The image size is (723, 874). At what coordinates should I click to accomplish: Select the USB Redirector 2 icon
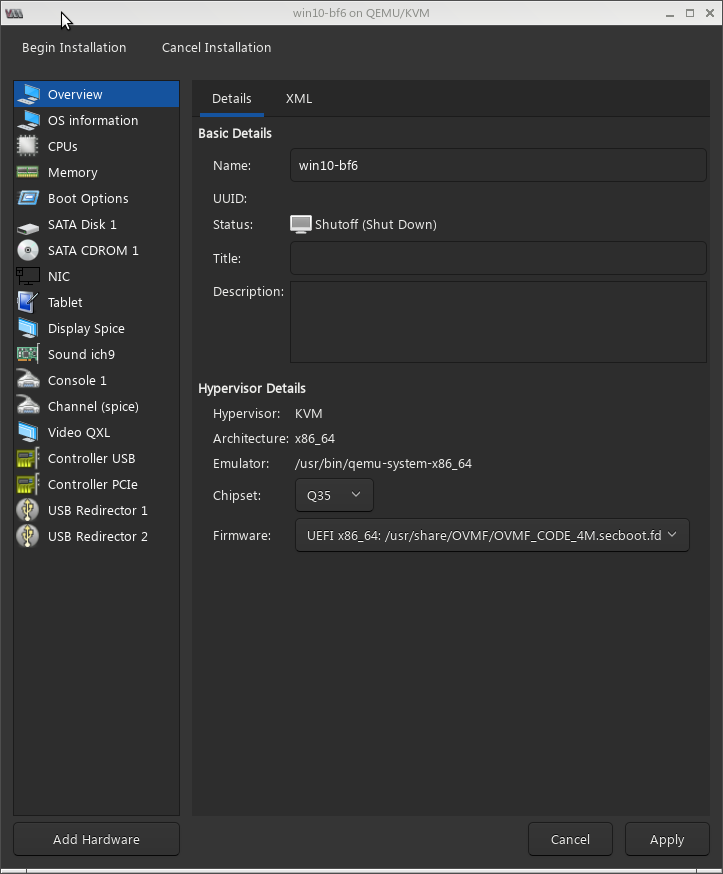28,536
